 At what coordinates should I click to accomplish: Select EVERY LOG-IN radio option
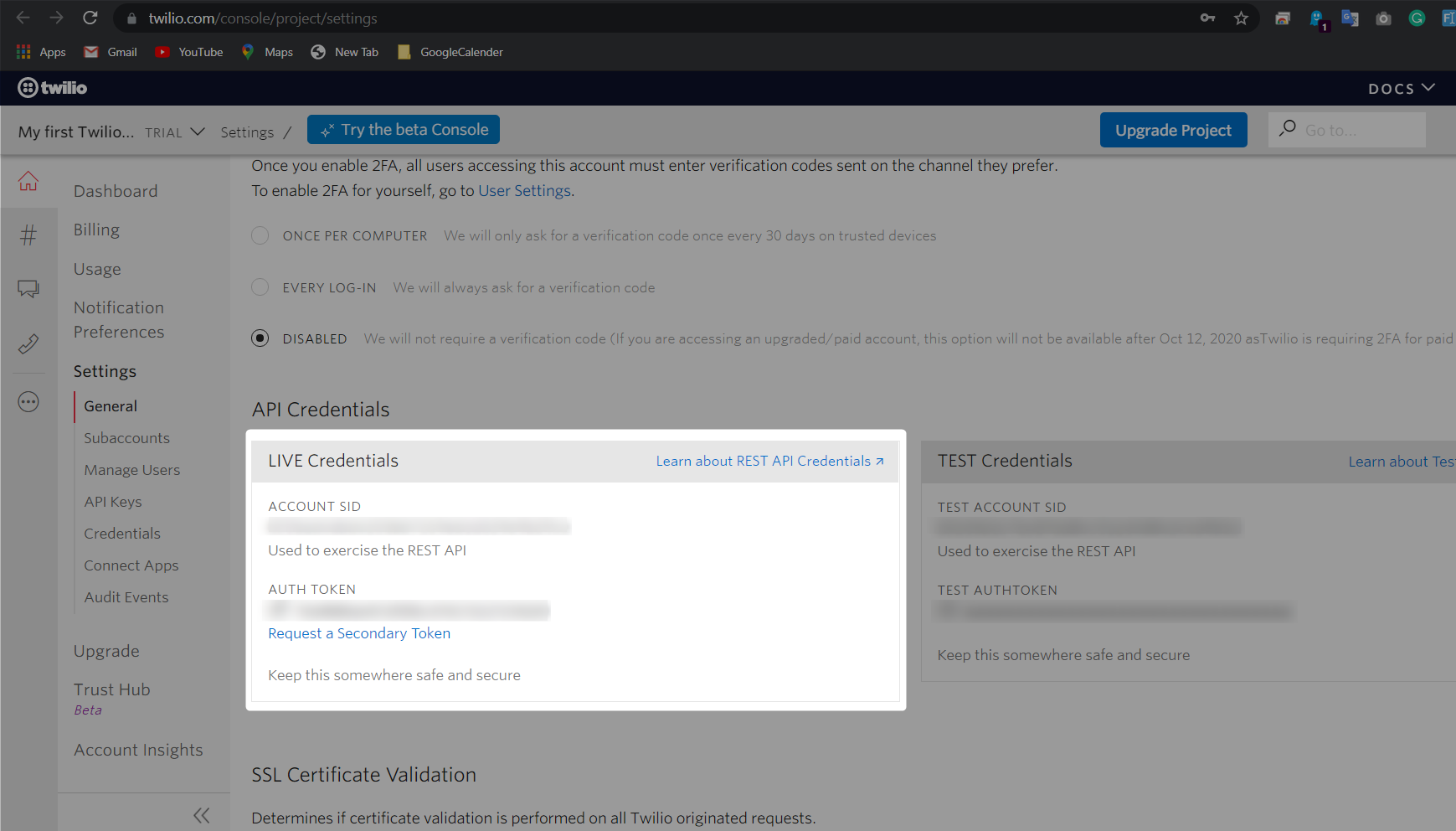click(x=260, y=287)
